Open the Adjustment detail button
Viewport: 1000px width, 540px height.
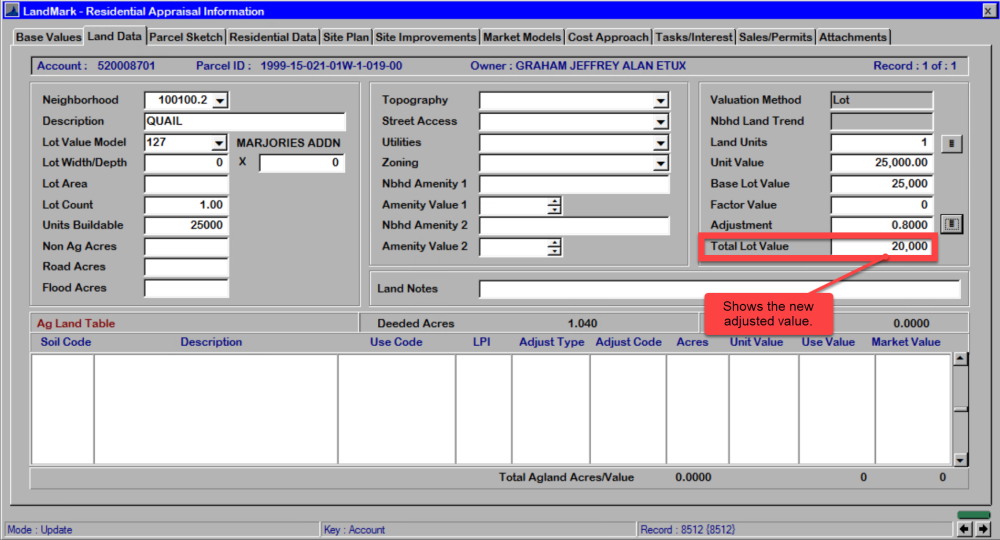tap(951, 224)
